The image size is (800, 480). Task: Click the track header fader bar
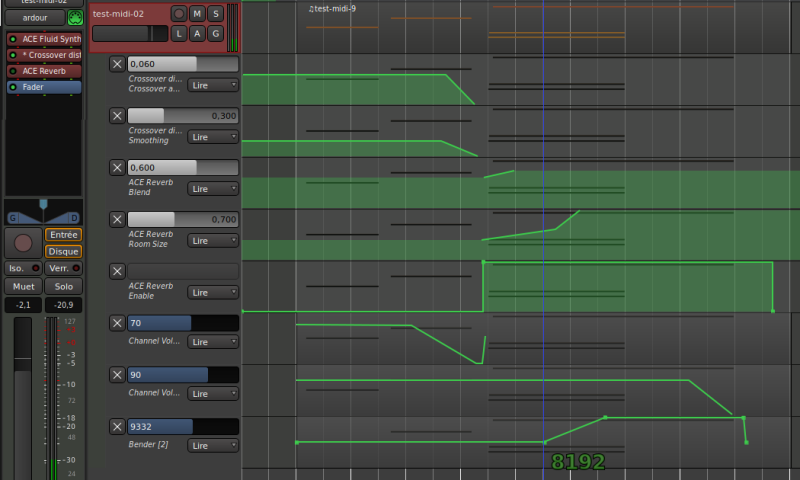(130, 34)
